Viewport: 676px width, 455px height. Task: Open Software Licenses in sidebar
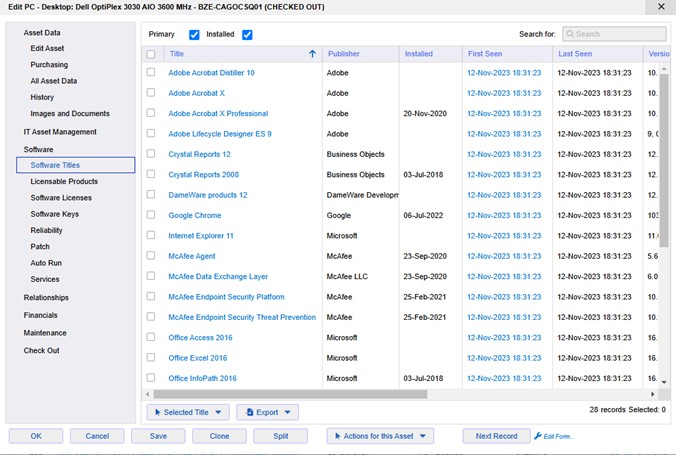coord(61,198)
